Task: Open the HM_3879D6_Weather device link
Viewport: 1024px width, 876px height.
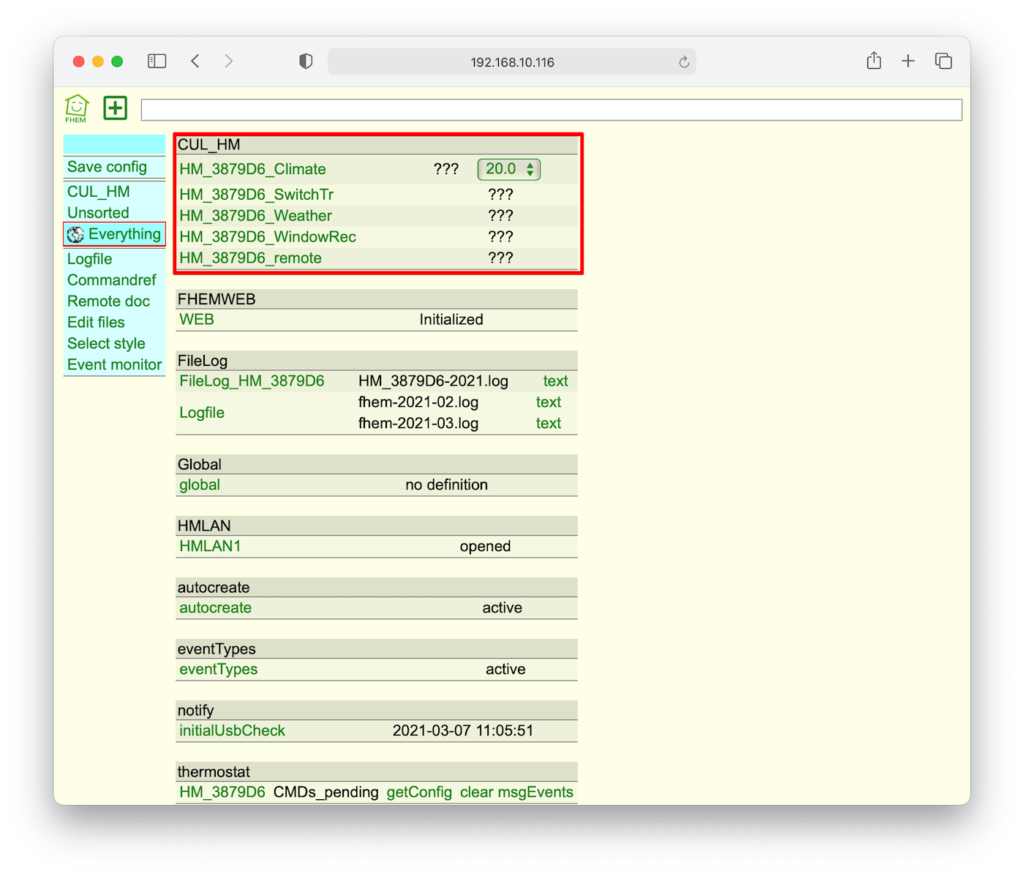Action: click(x=256, y=216)
